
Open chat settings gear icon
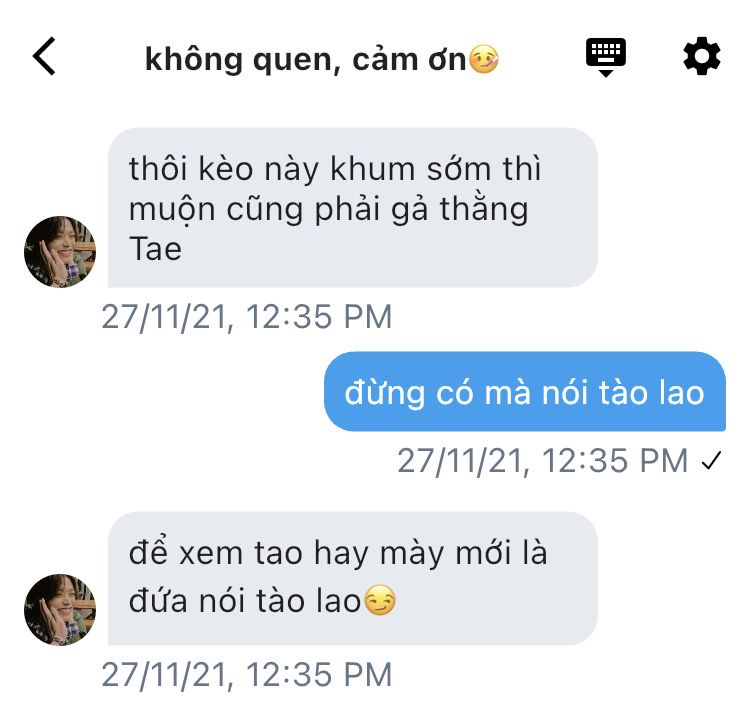(701, 56)
